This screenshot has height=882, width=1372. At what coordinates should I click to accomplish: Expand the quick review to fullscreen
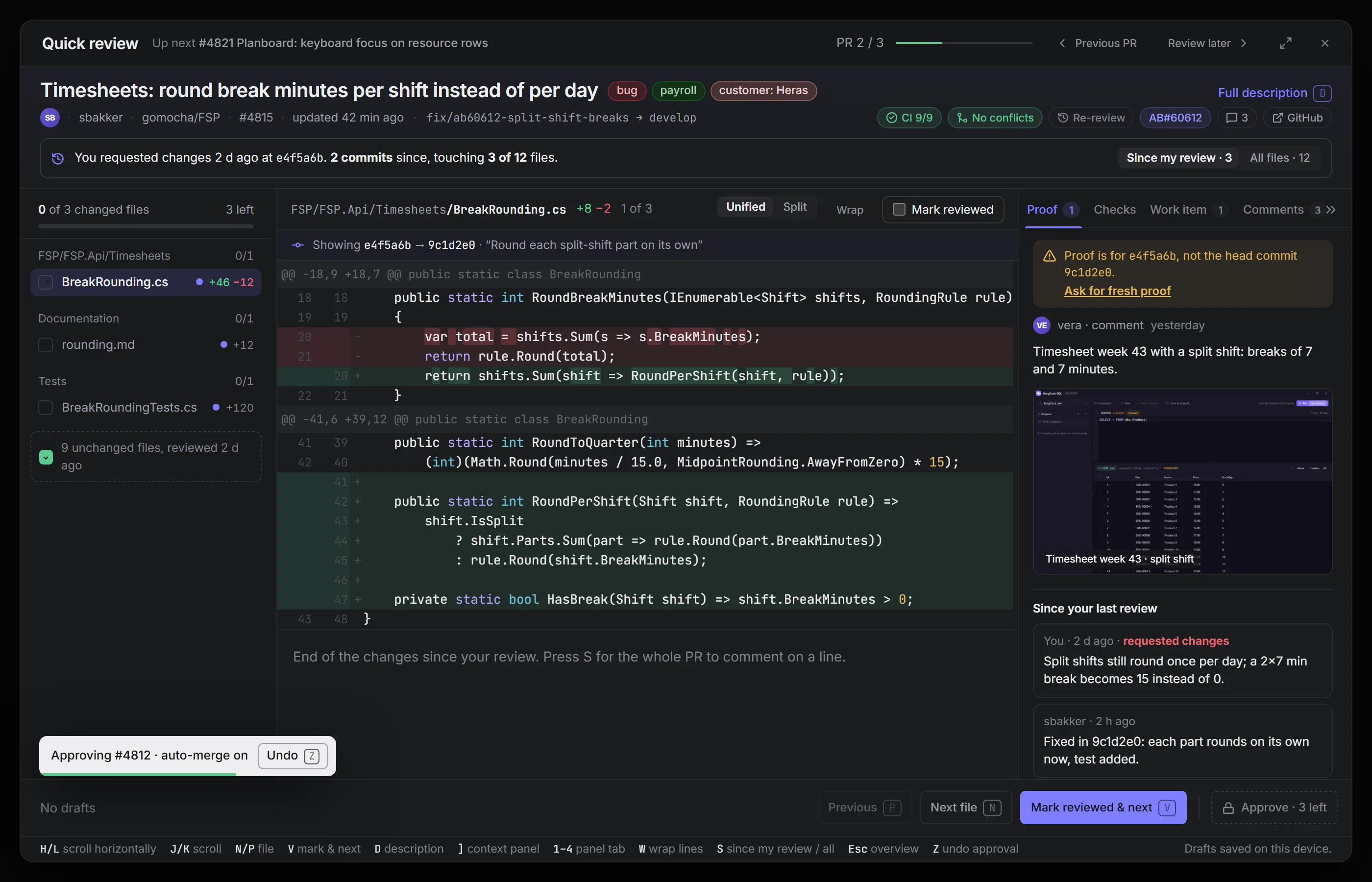1286,43
